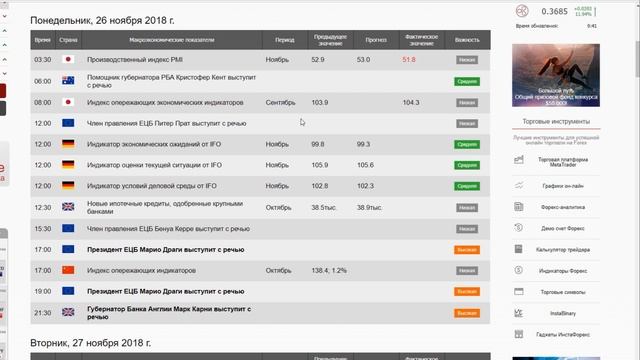Click the Важность column header
Image resolution: width=640 pixels, height=360 pixels.
coord(467,40)
